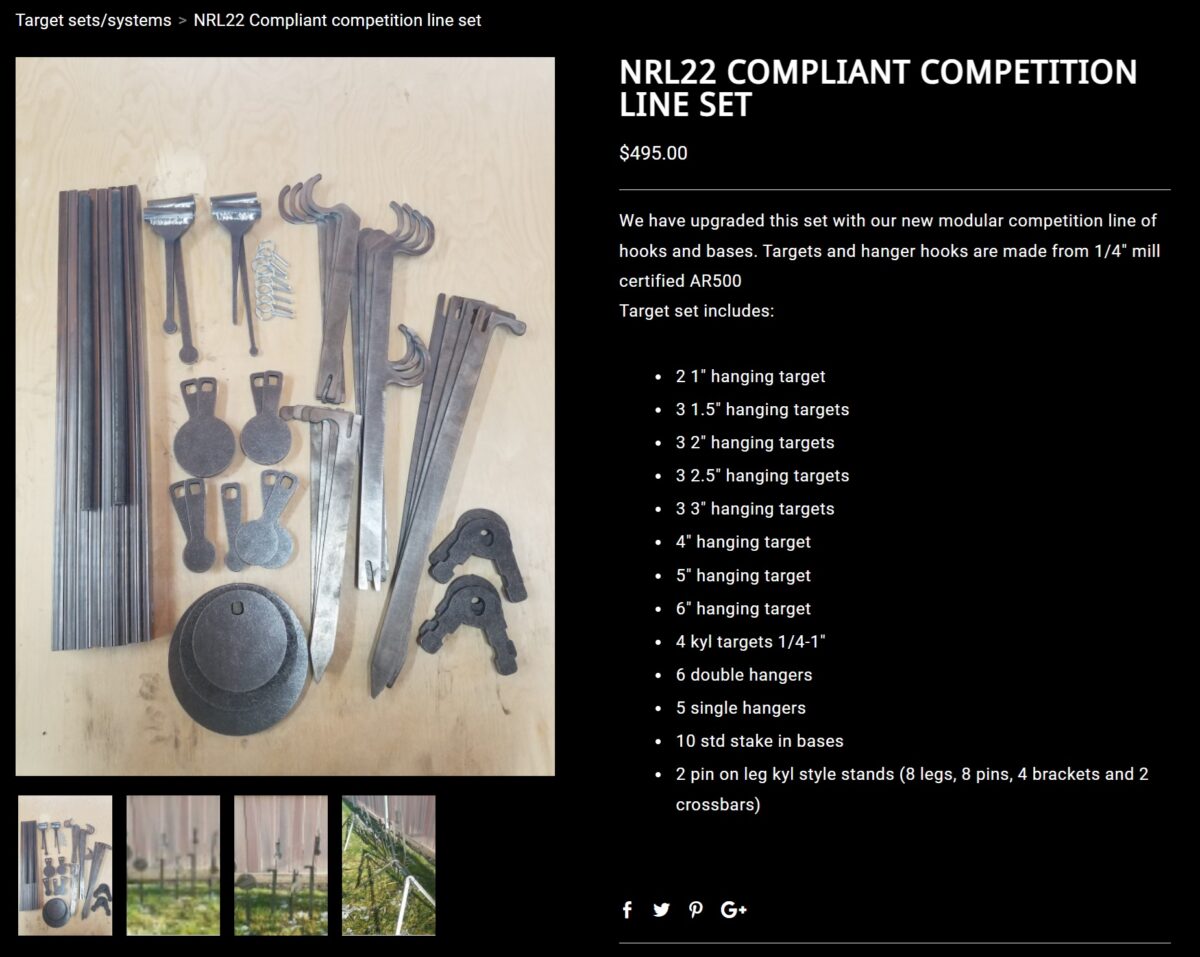Click the description paragraph about AR500 steel
Screen dimensions: 1200x957
click(890, 251)
